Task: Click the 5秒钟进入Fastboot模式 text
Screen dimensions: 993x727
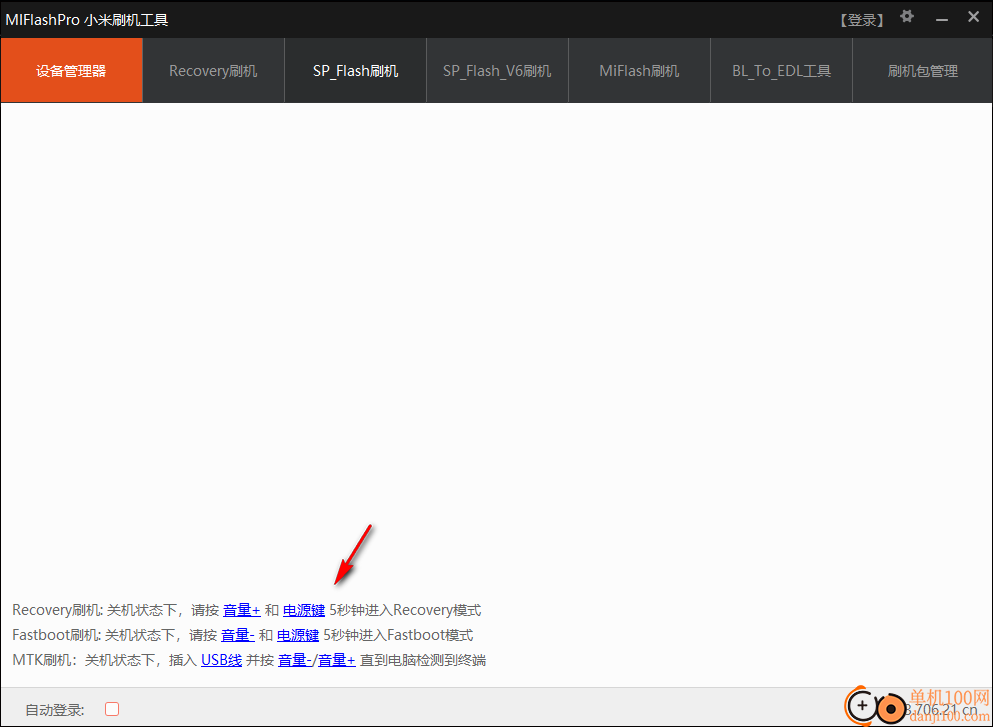Action: coord(398,635)
